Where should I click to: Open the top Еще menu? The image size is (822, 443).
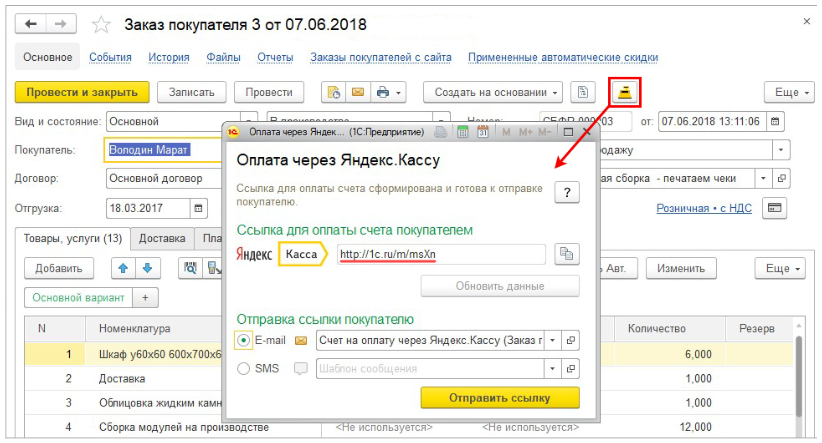point(789,93)
